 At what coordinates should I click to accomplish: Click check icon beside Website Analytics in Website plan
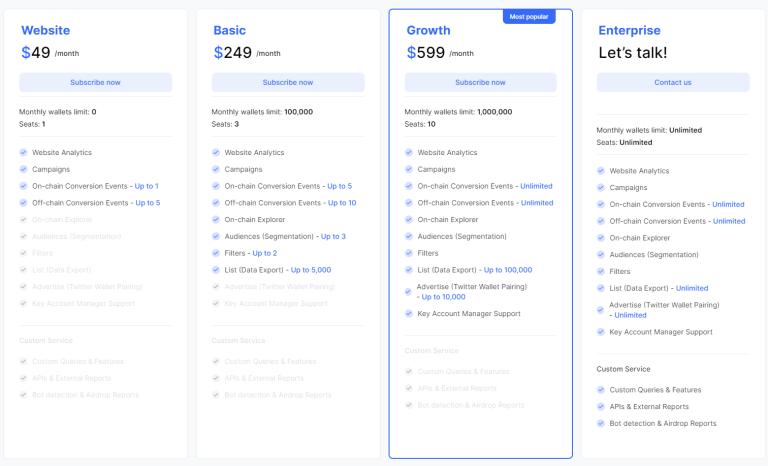[23, 153]
